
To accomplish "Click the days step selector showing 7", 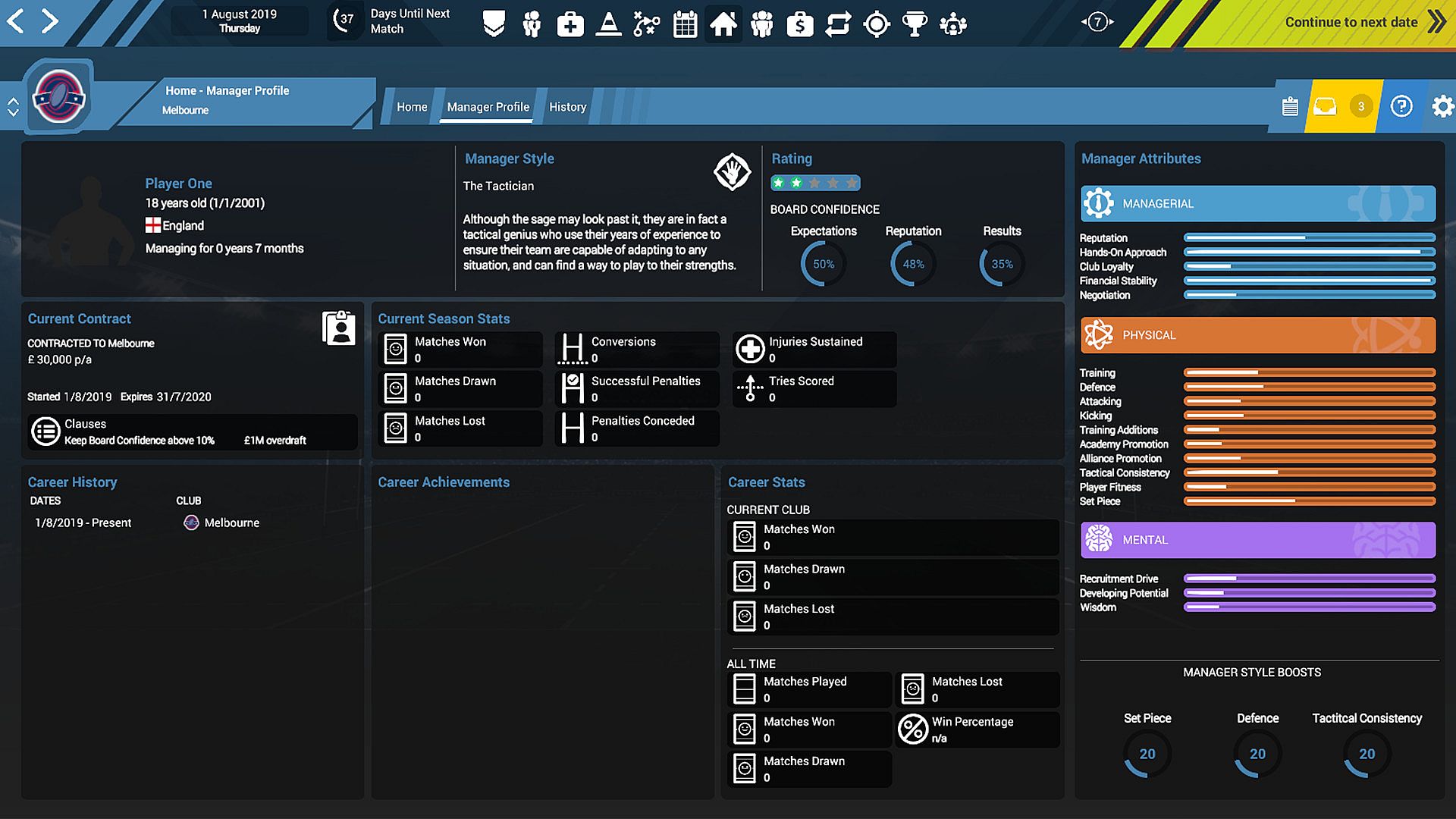I will coord(1097,22).
